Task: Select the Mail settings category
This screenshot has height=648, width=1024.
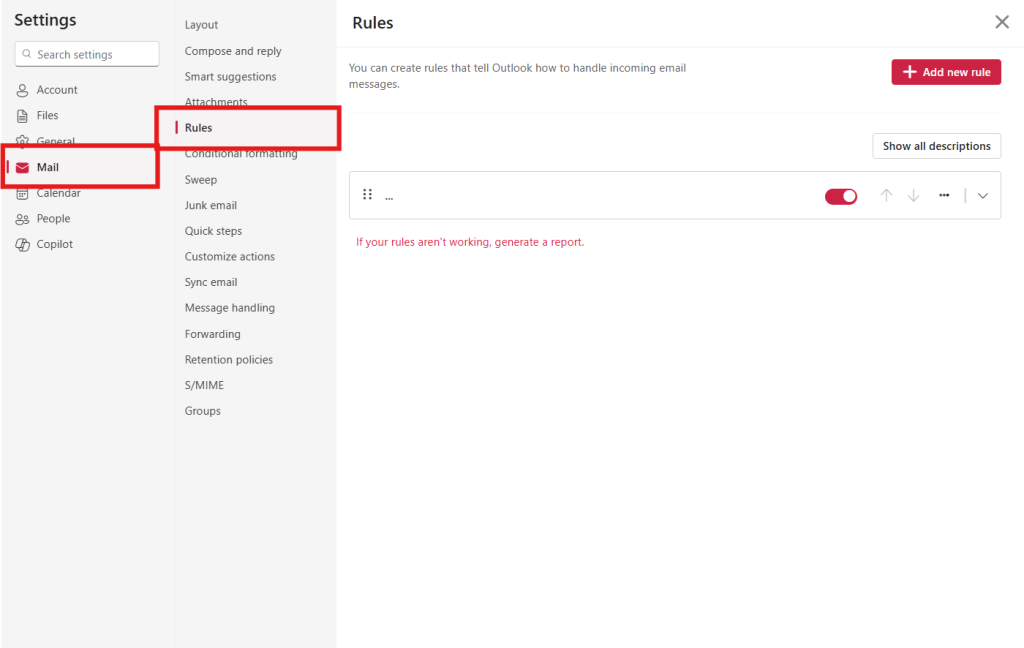Action: pos(48,167)
